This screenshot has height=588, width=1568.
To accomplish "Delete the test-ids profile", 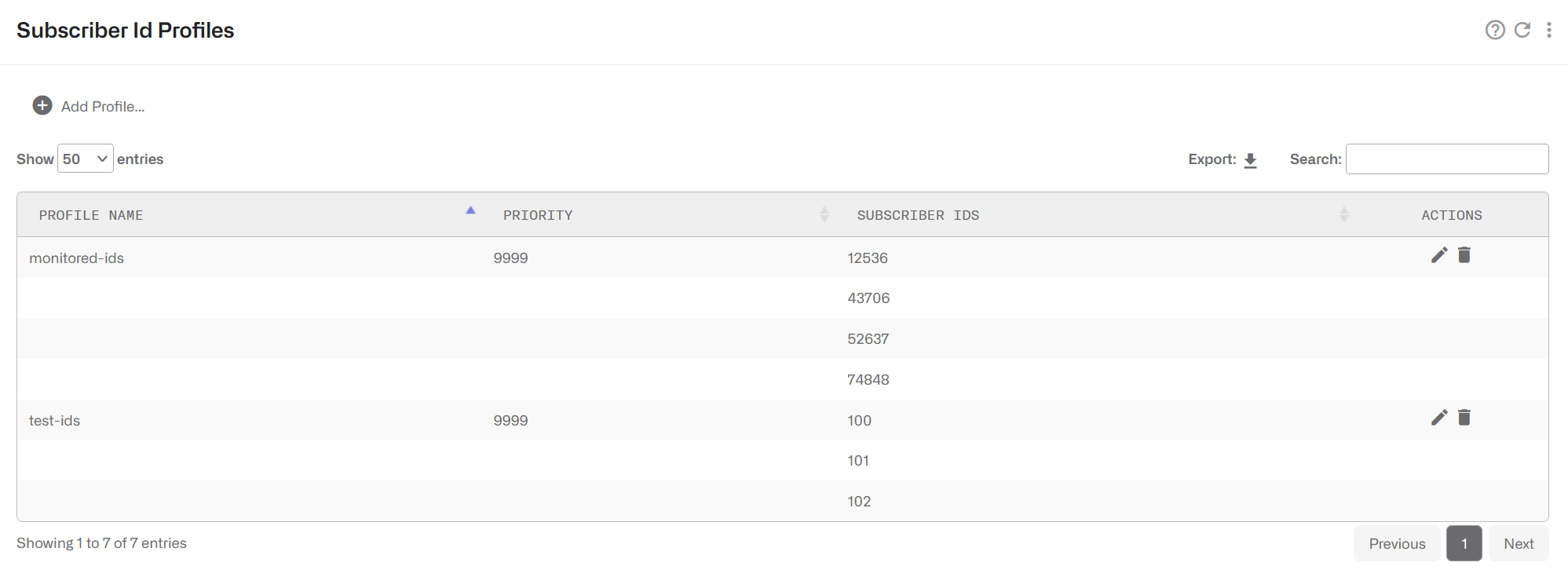I will pyautogui.click(x=1464, y=418).
